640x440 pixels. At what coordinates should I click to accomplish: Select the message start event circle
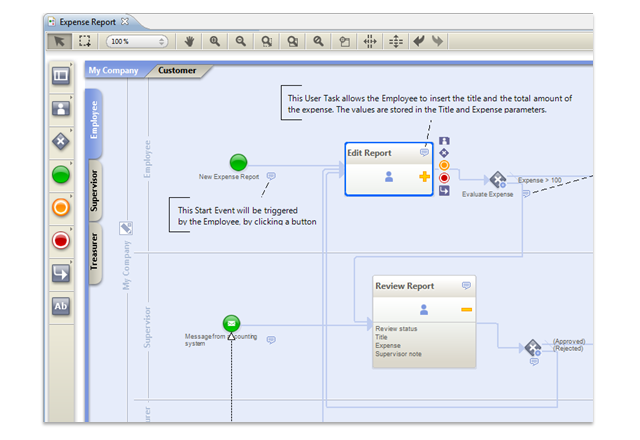[231, 324]
